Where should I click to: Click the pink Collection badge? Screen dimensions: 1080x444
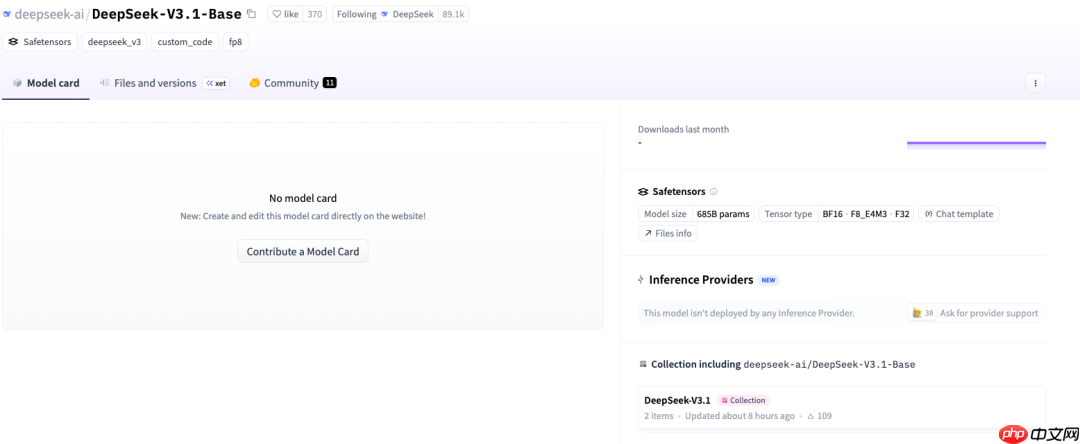coord(743,400)
